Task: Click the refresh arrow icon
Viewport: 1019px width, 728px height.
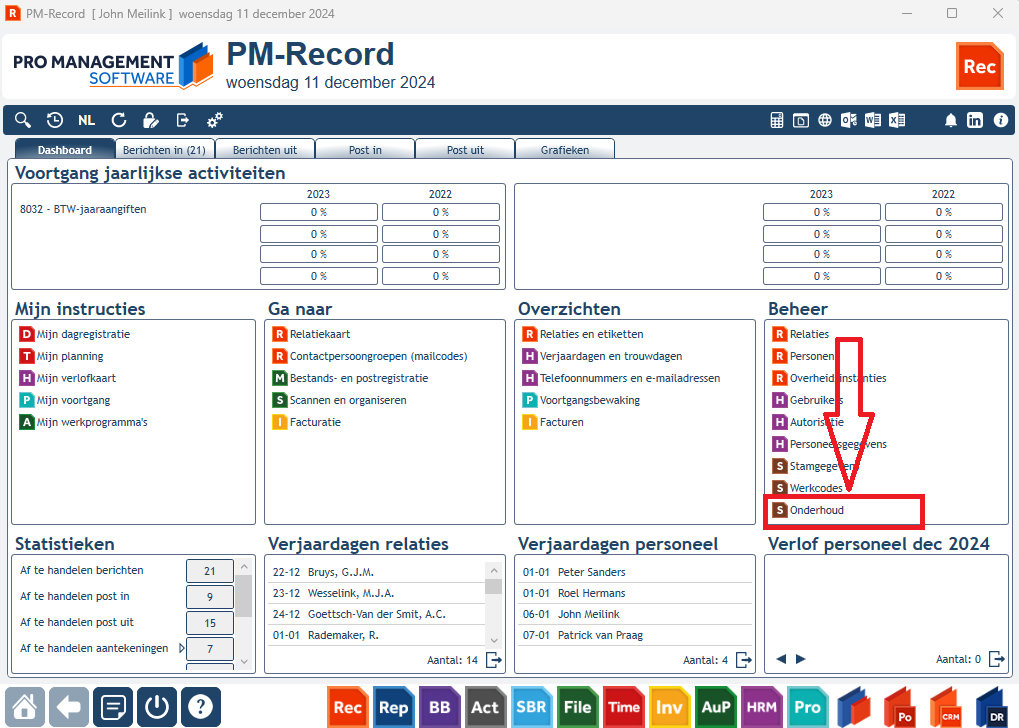Action: click(118, 120)
